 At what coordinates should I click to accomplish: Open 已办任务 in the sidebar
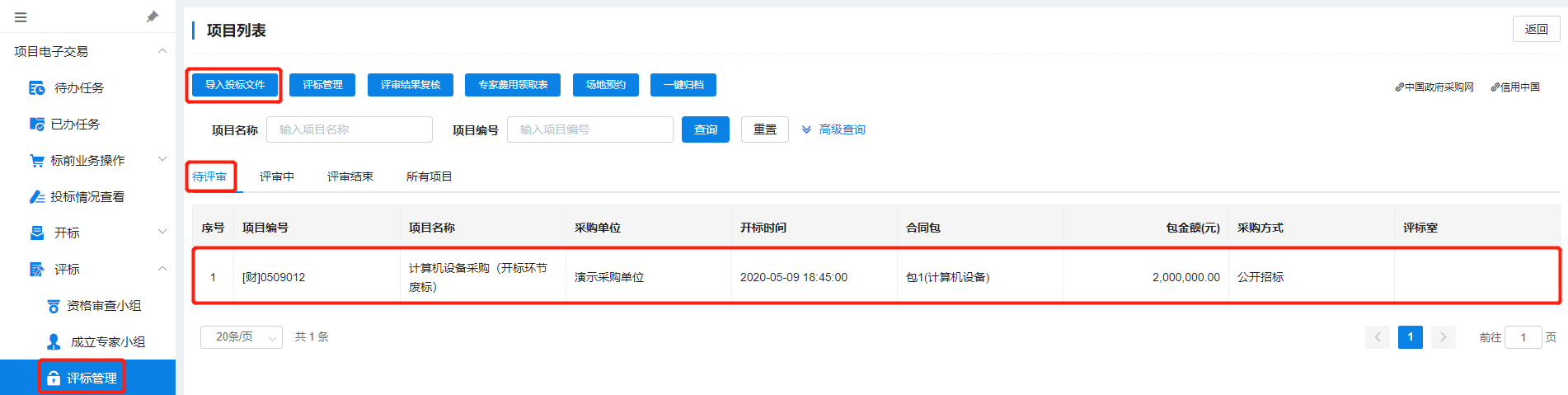74,125
